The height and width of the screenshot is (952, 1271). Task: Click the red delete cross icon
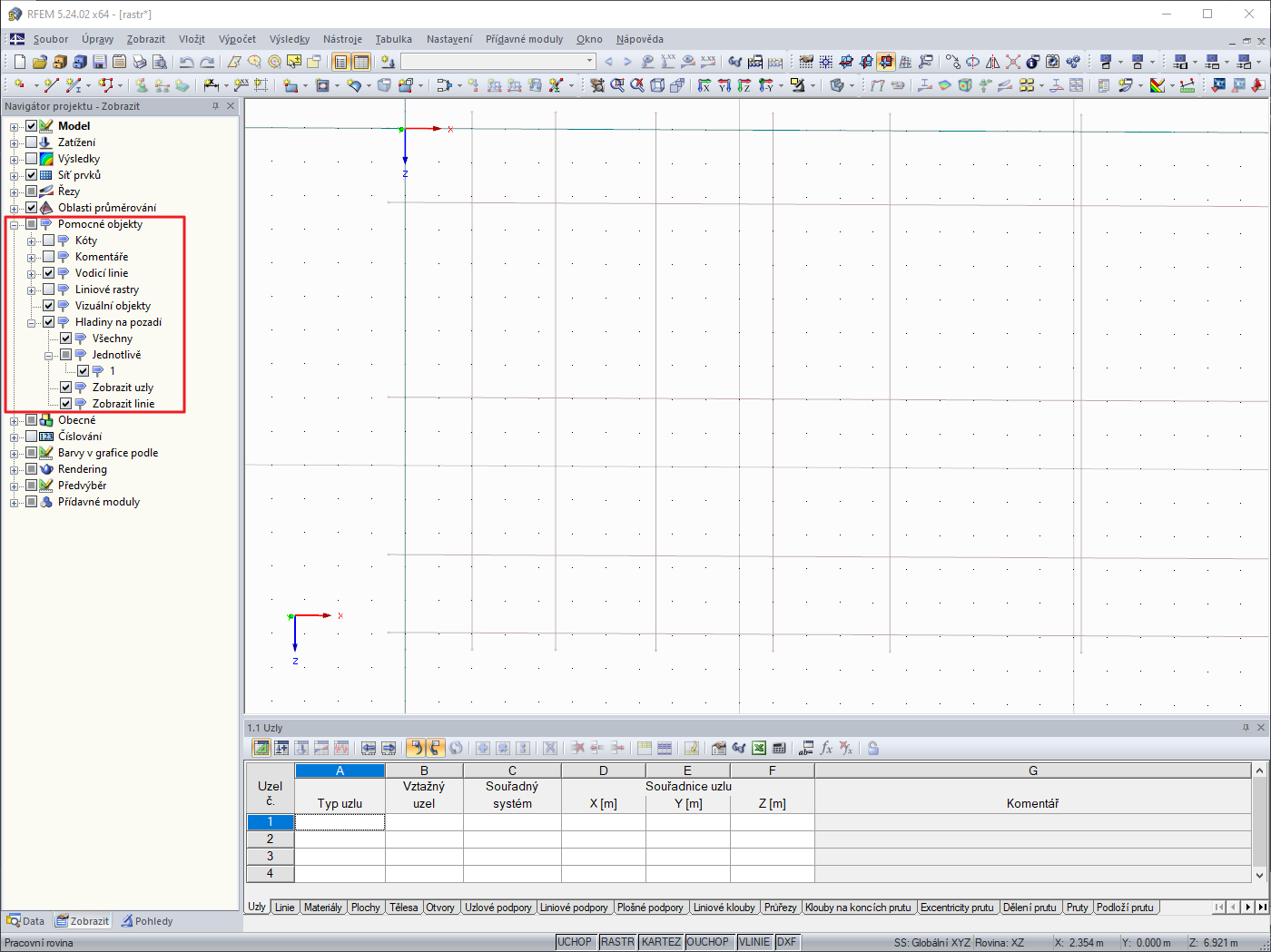pos(1012,62)
